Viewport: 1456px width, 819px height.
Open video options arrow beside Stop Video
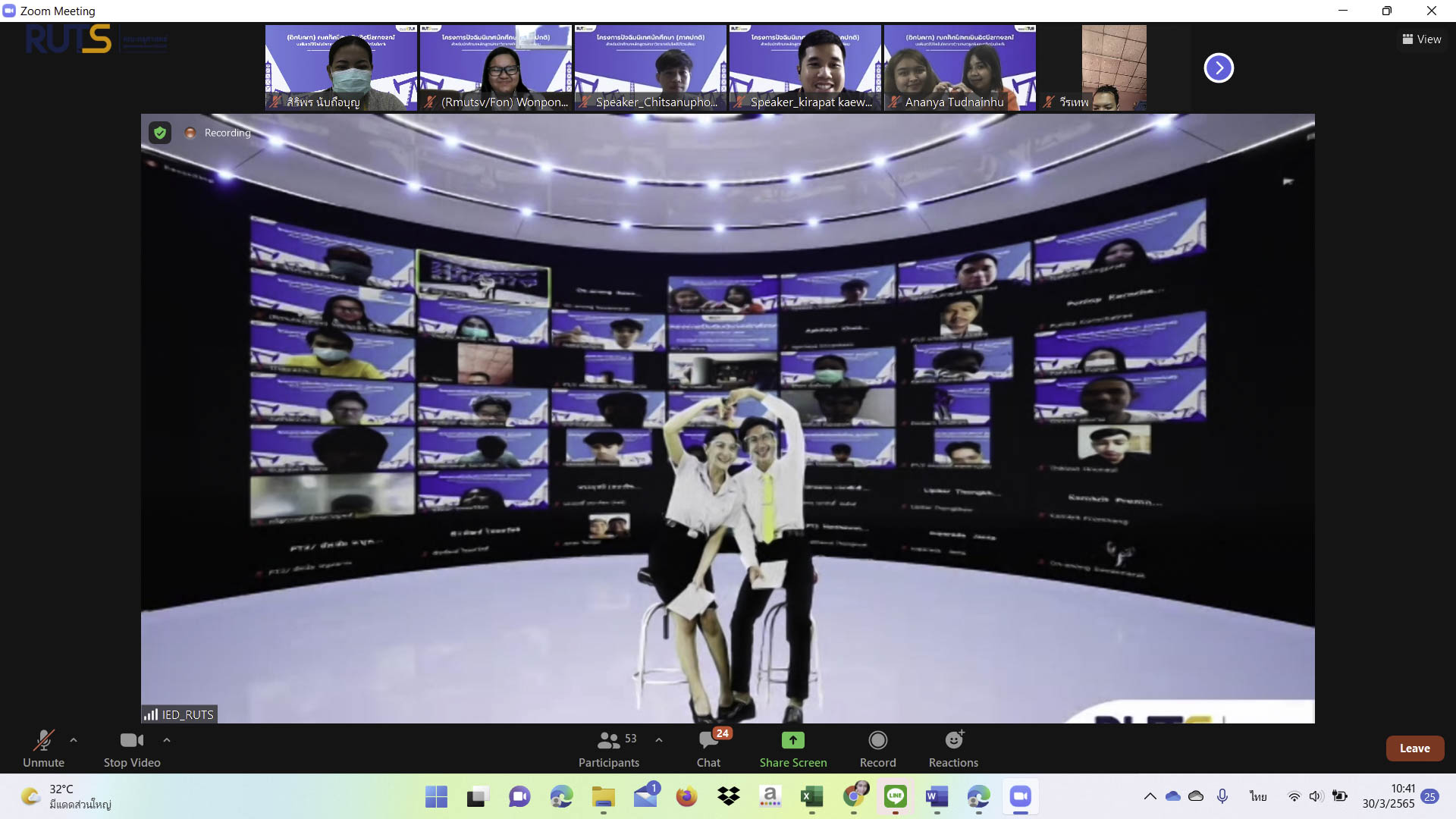point(167,740)
